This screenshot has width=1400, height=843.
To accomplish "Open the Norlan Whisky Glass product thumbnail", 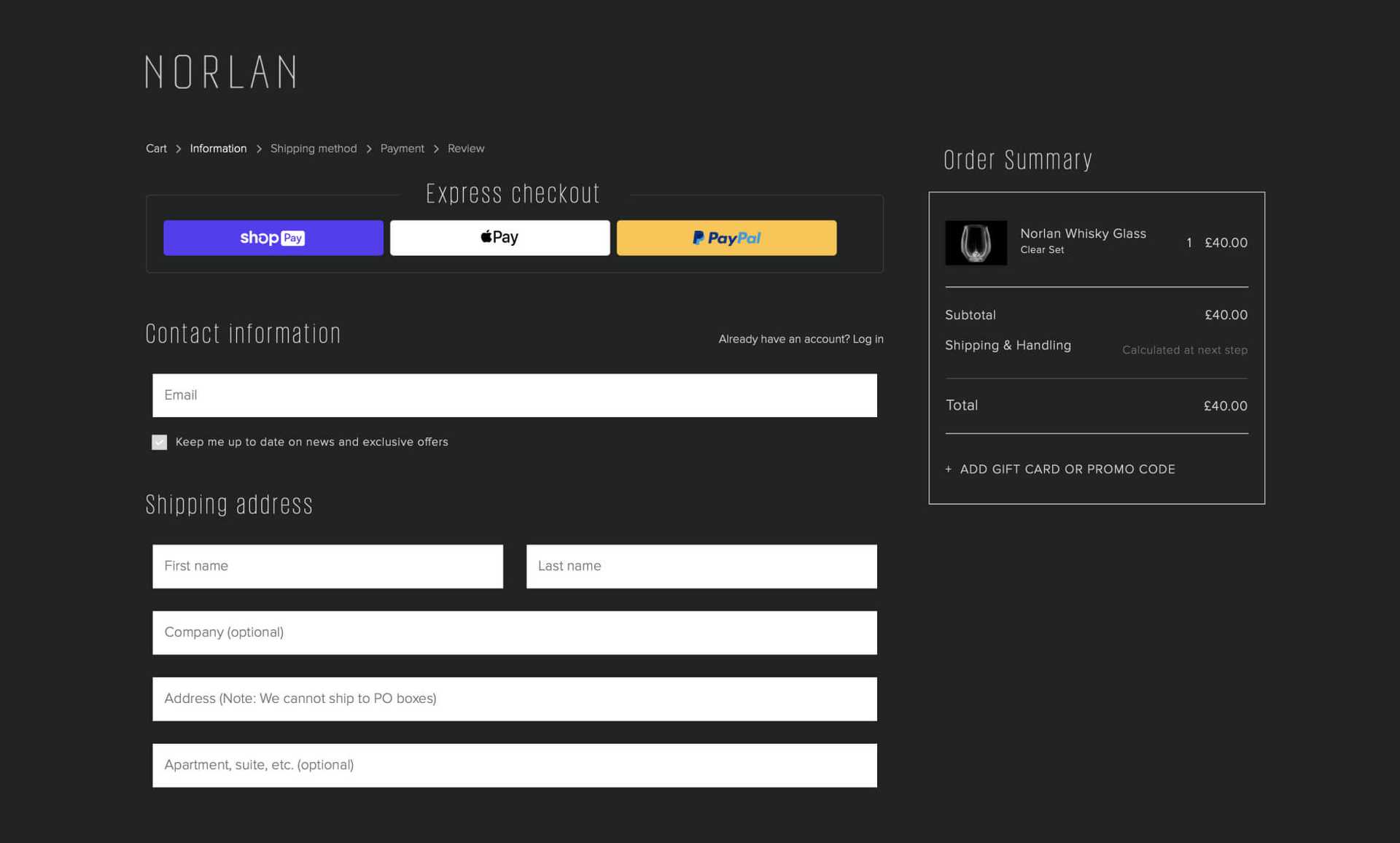I will 976,243.
